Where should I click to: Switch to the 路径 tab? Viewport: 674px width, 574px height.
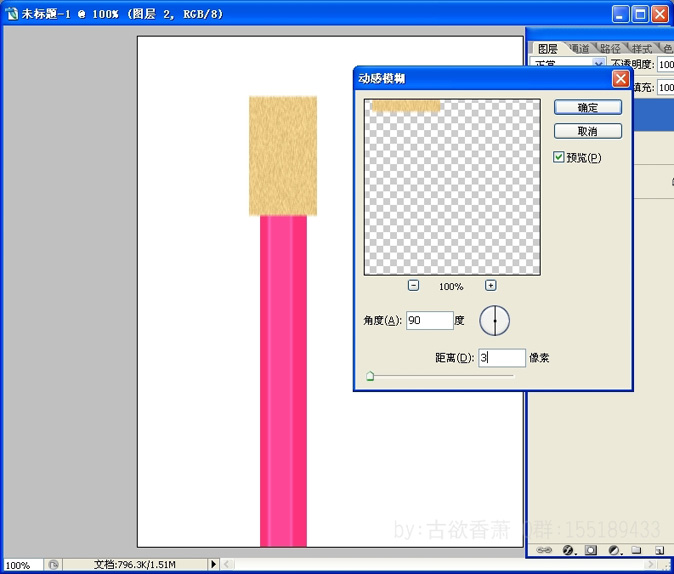tap(610, 49)
